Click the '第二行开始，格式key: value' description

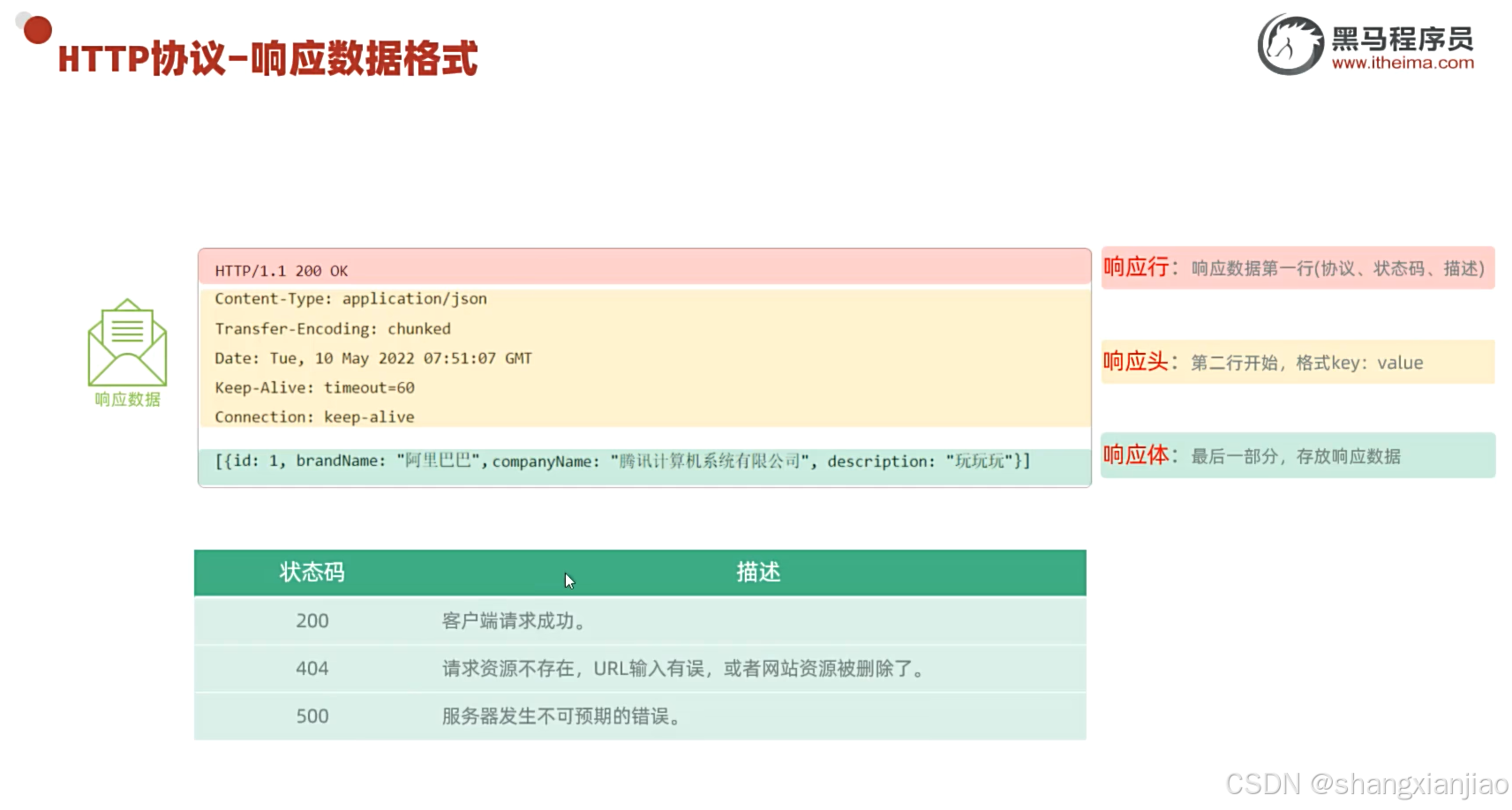tap(1307, 363)
